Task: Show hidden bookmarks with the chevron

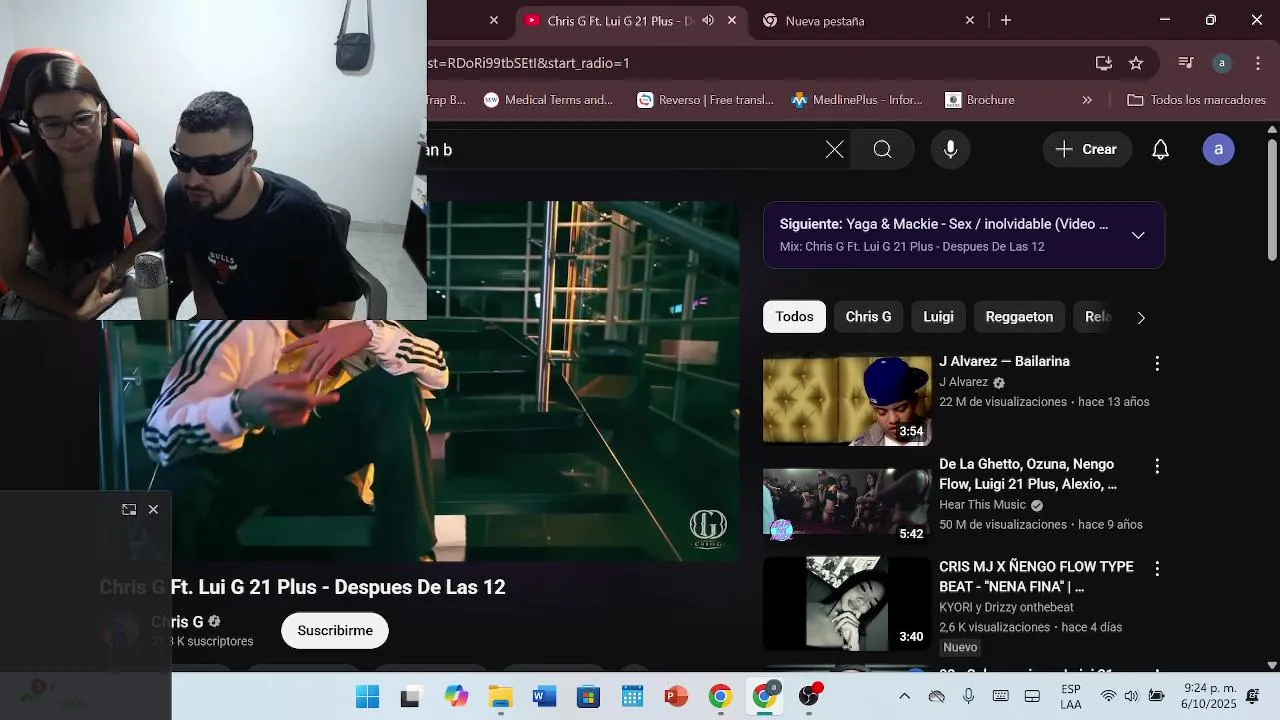Action: coord(1087,100)
